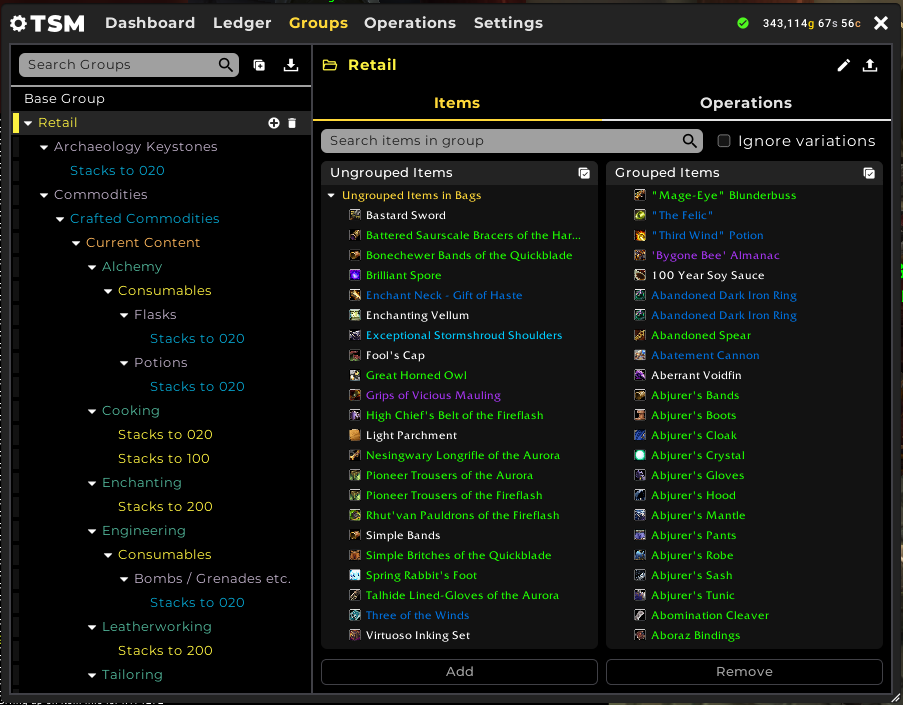Rename Retail group using the pencil icon
Image resolution: width=903 pixels, height=706 pixels.
coord(843,65)
